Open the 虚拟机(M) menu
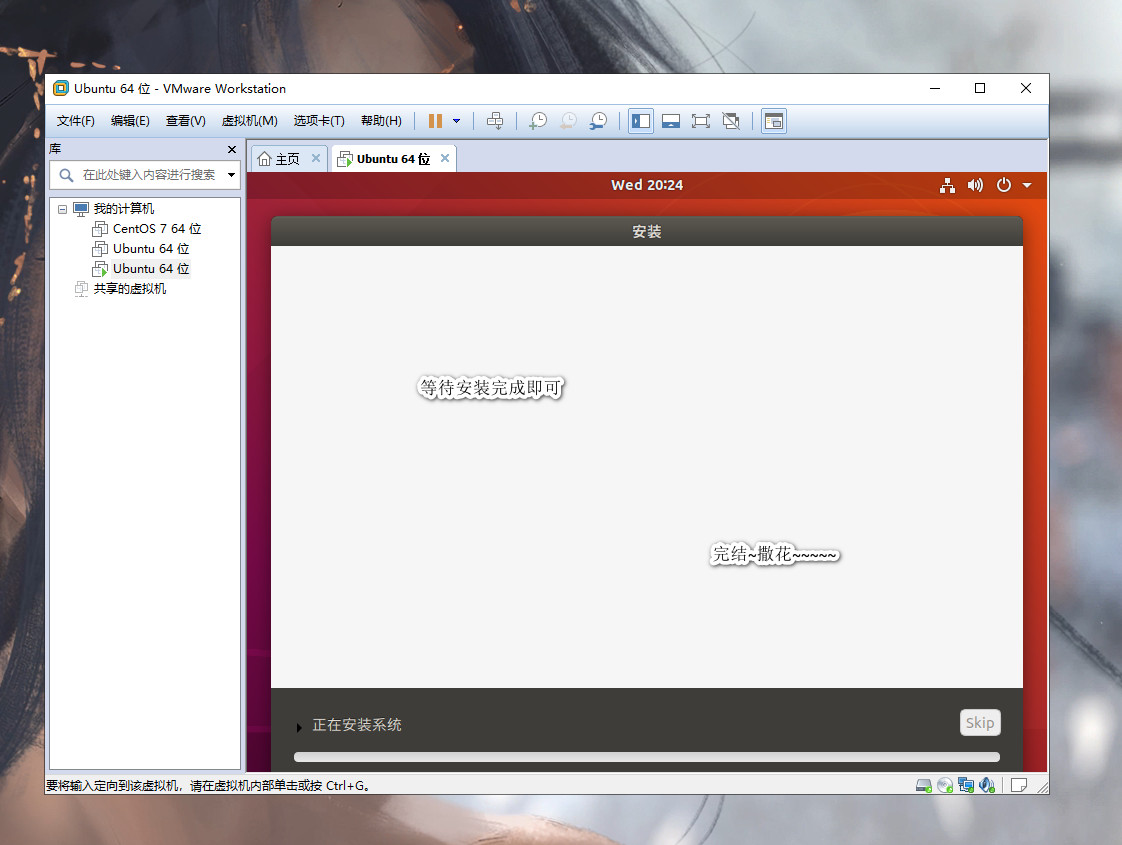This screenshot has height=845, width=1122. 250,121
